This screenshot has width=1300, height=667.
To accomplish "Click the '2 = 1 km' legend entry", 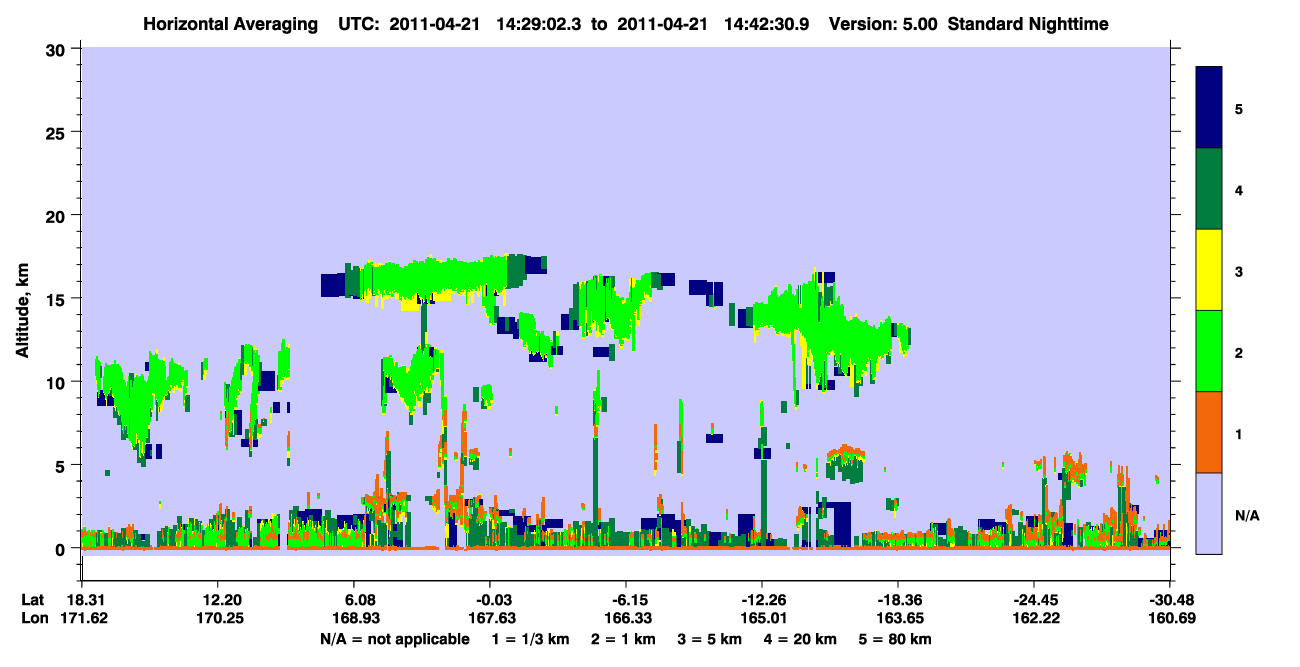I will coord(623,639).
